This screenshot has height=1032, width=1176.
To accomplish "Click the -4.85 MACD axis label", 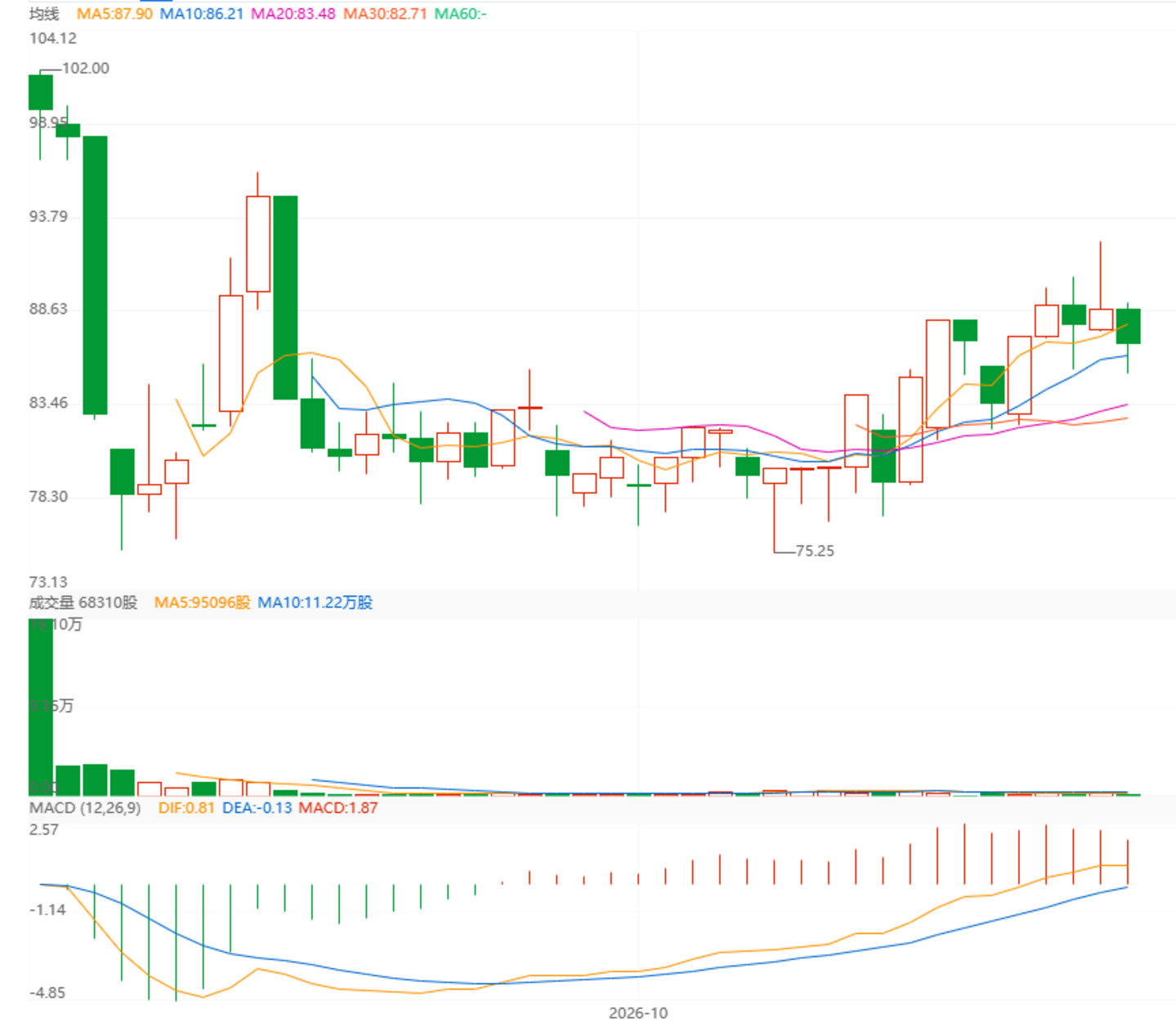I will [47, 993].
